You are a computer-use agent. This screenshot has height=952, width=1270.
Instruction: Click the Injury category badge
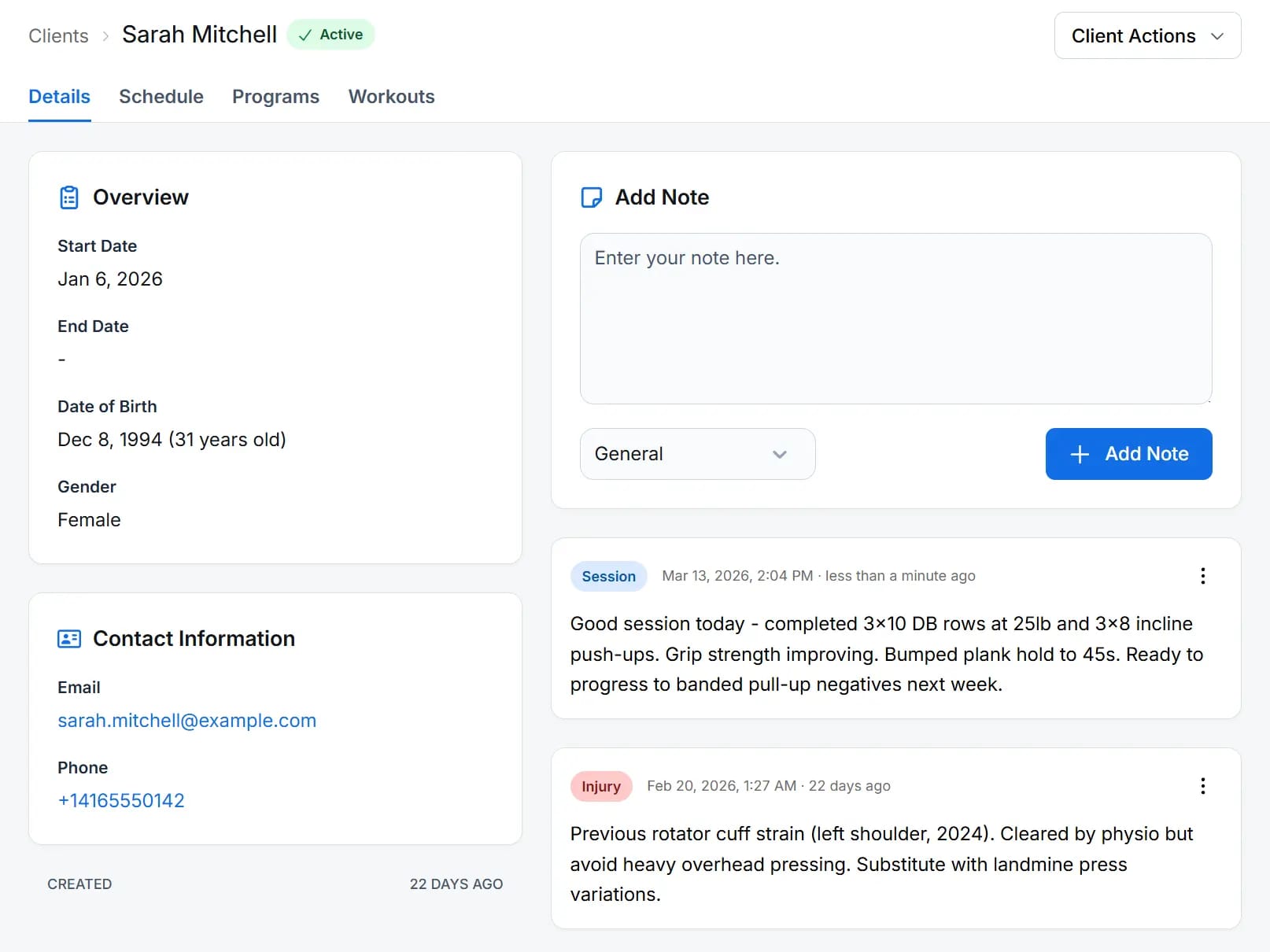[601, 785]
